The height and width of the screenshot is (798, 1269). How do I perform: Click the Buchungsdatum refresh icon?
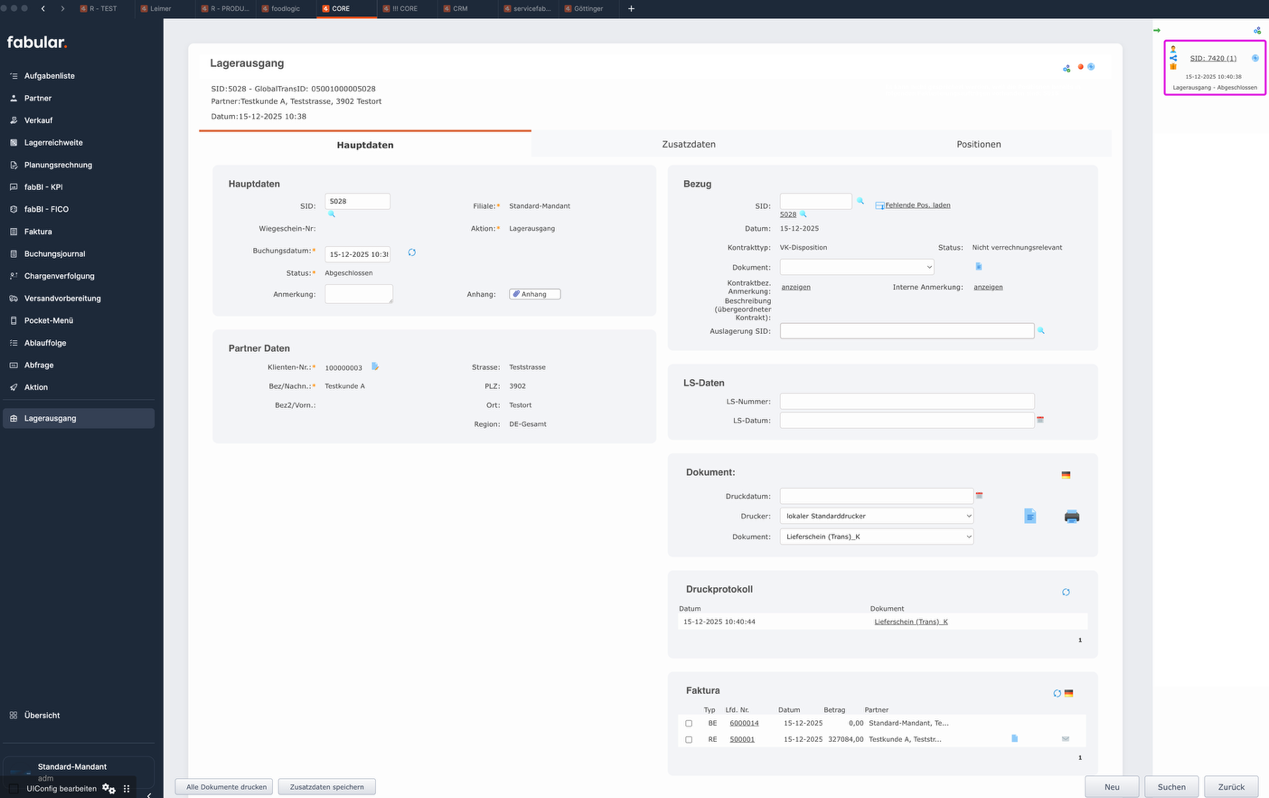412,253
